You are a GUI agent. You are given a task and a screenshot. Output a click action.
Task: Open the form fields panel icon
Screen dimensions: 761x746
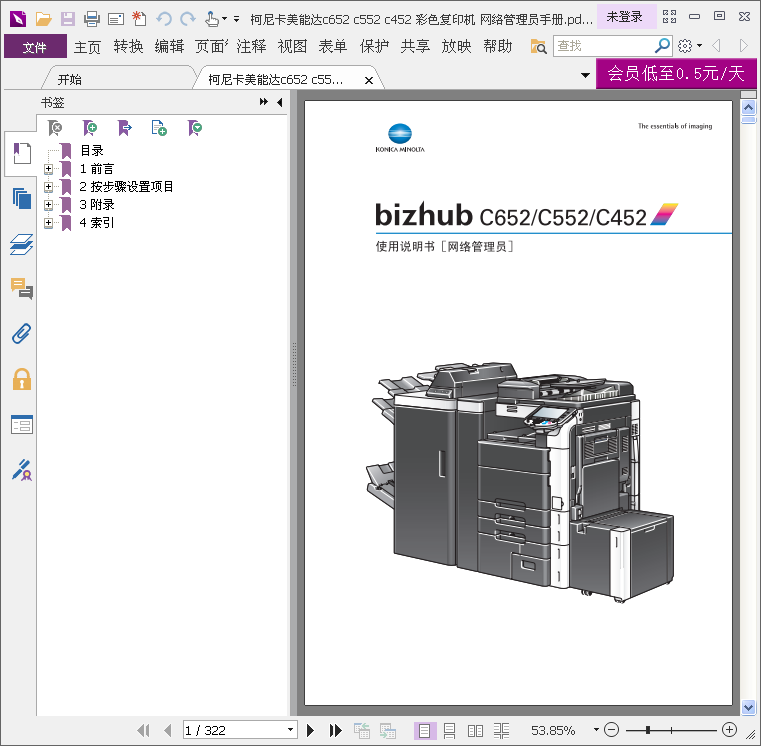[22, 425]
